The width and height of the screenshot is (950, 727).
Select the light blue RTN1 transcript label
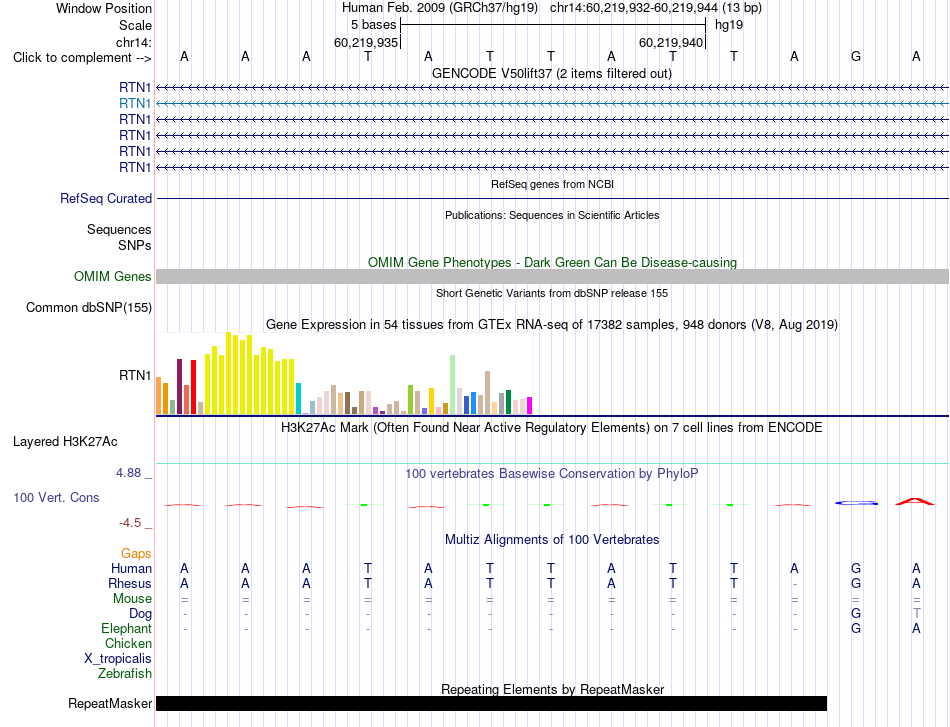[x=135, y=104]
